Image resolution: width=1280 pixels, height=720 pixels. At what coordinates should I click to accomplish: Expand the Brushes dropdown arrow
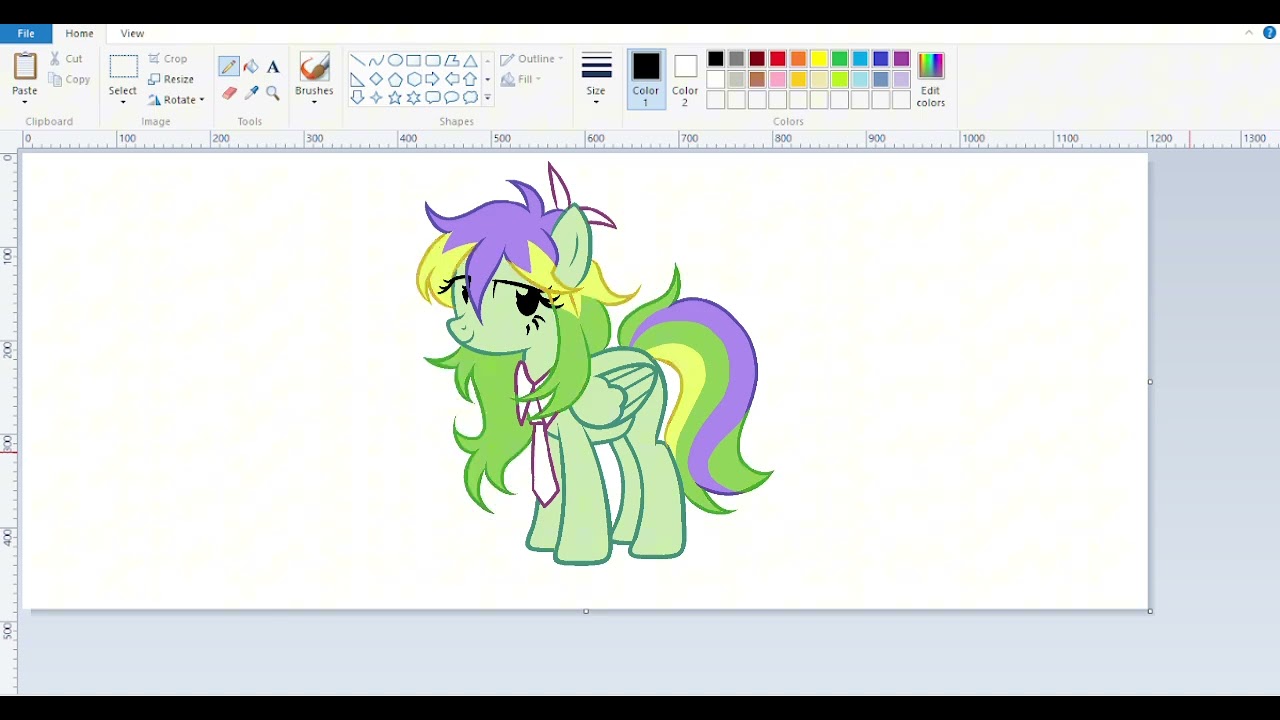(314, 101)
